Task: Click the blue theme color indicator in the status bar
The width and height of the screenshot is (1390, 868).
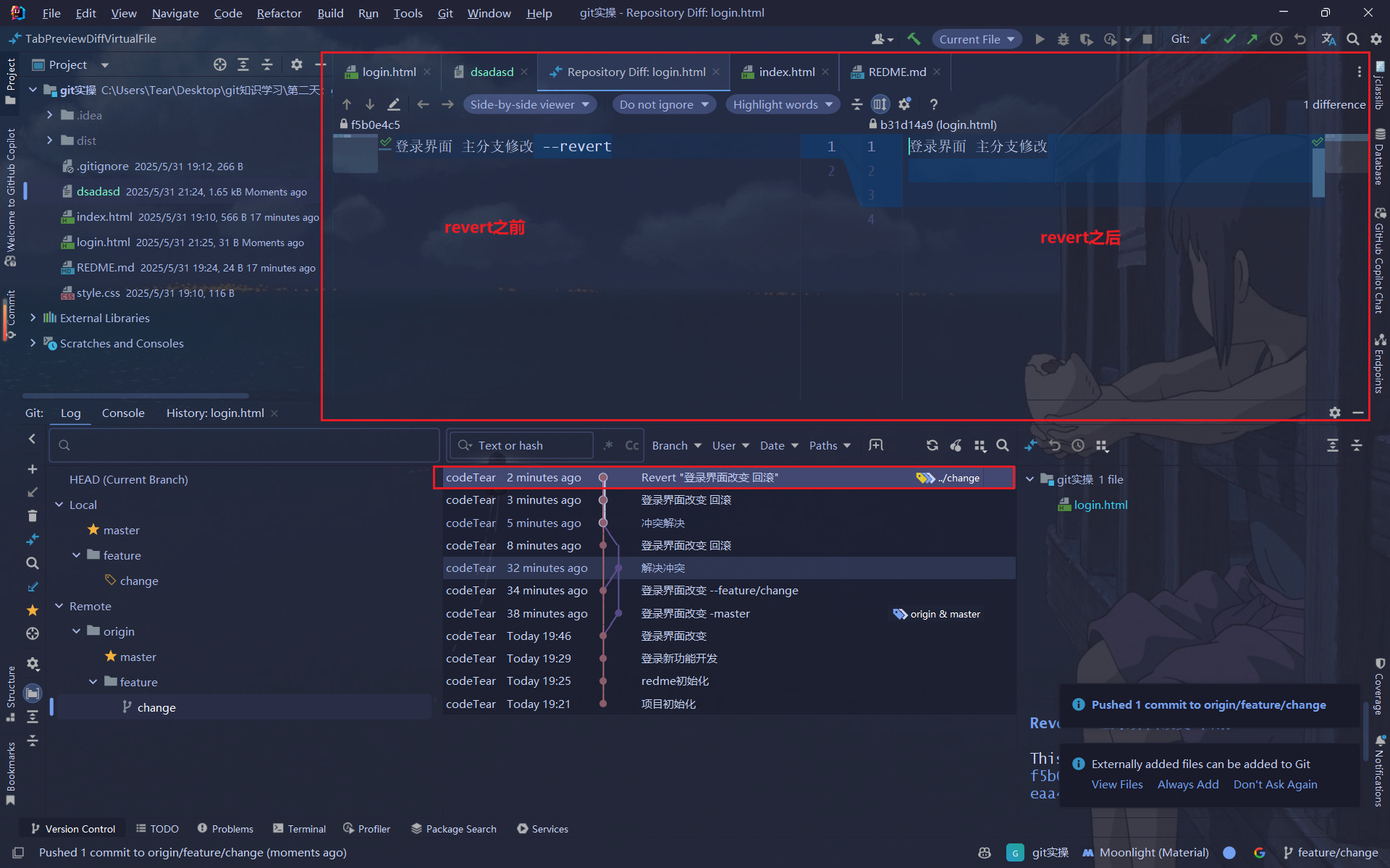Action: pyautogui.click(x=1229, y=853)
